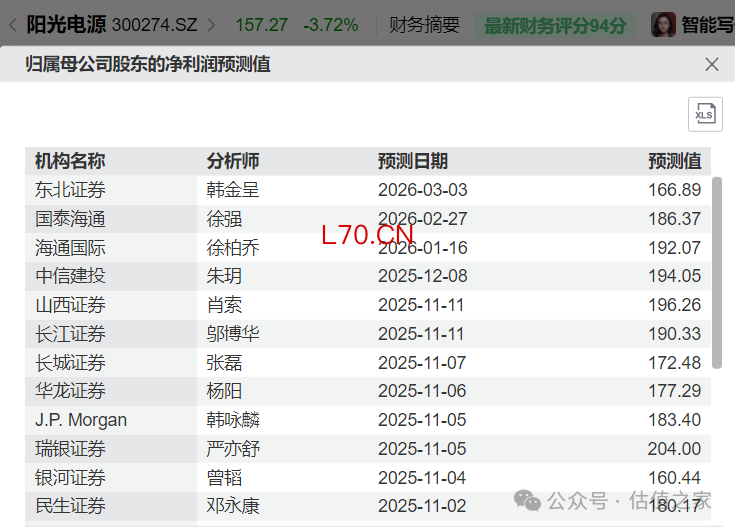Screen dimensions: 735x530
Task: Click the 智能写 assistant avatar icon
Action: click(663, 25)
